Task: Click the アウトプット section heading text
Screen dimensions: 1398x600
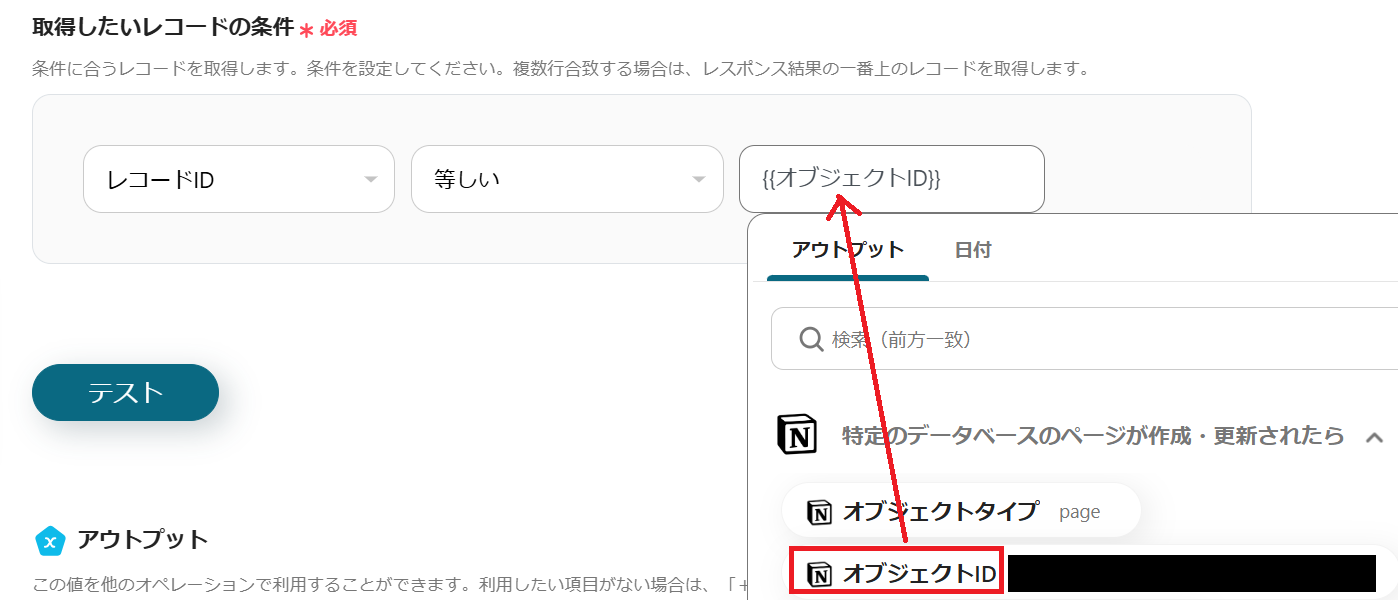Action: 143,540
